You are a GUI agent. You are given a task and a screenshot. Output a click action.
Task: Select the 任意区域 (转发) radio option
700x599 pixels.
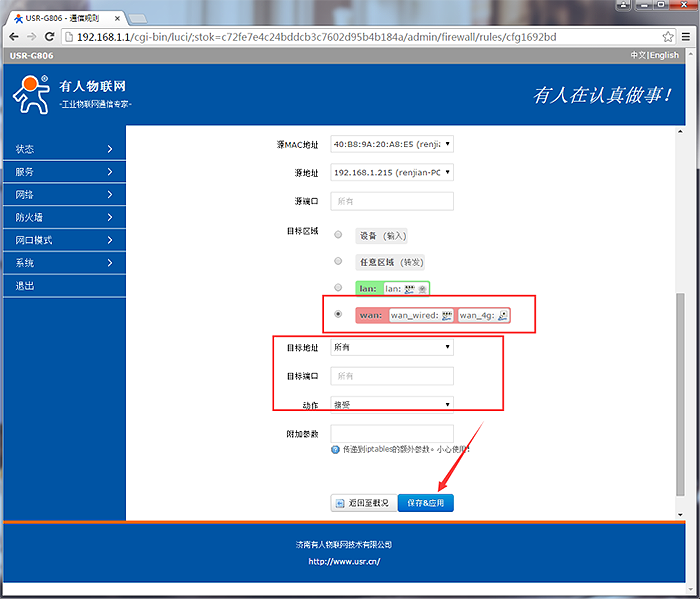(338, 261)
